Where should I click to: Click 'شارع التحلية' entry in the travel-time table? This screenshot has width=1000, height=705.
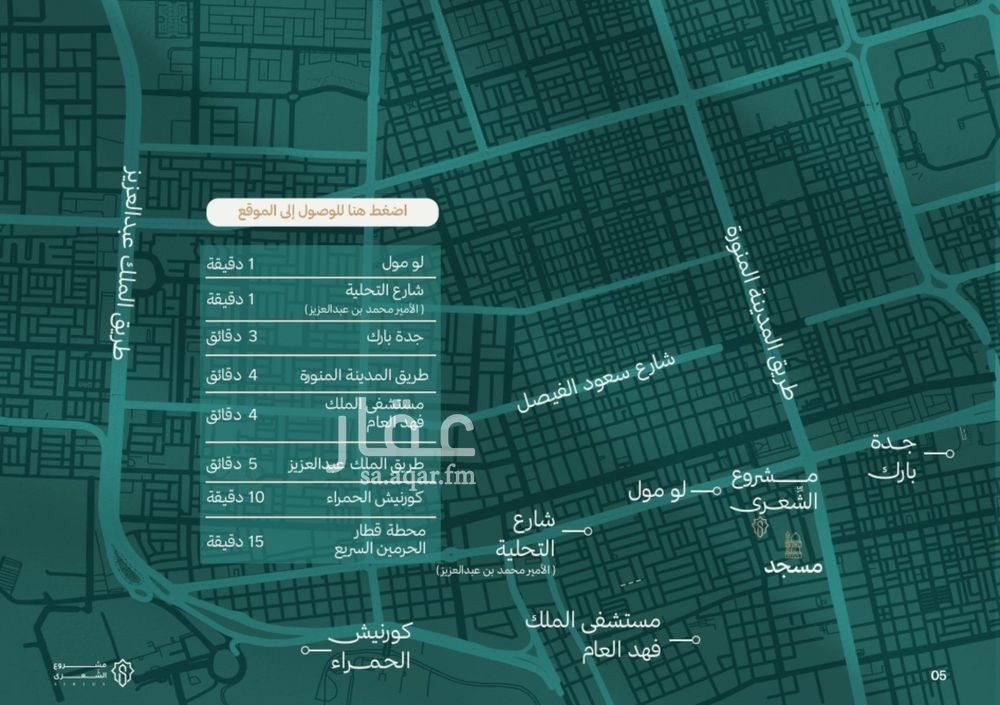pyautogui.click(x=385, y=291)
